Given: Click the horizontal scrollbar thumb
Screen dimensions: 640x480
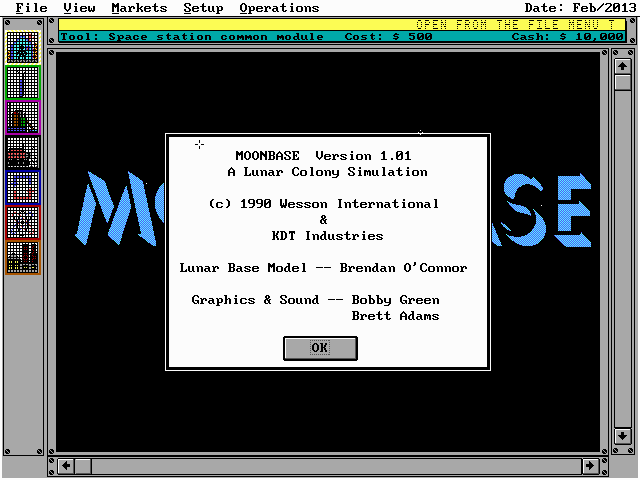Looking at the screenshot, I should pos(83,466).
